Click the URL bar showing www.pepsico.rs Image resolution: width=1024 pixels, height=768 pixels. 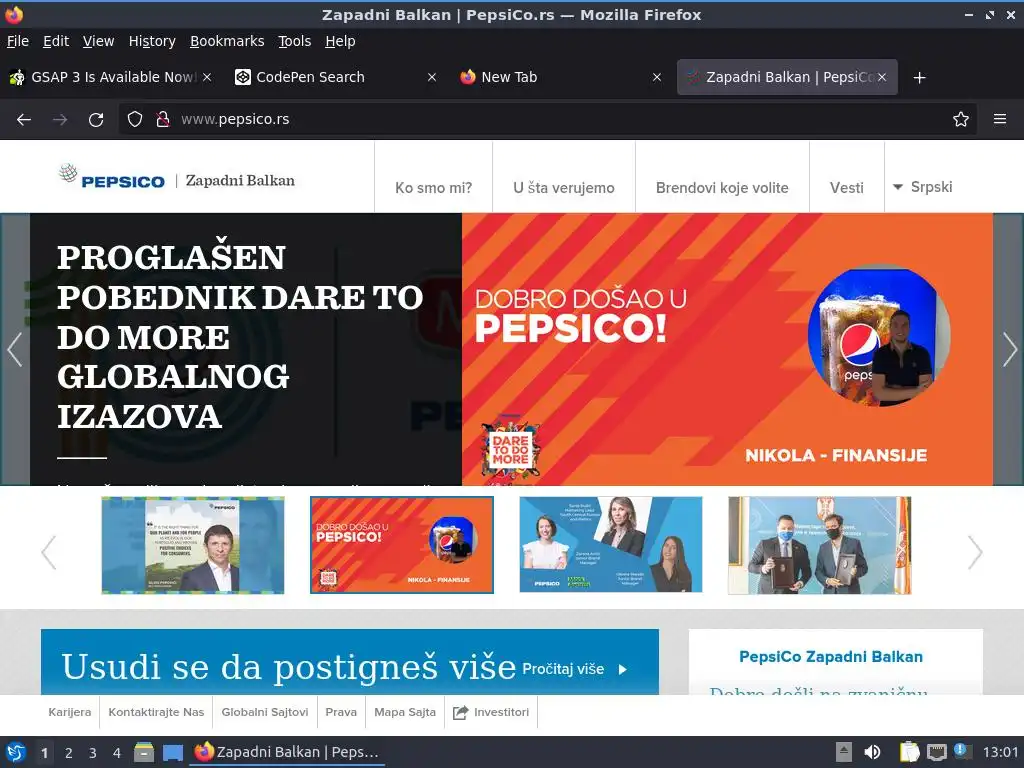pos(547,119)
